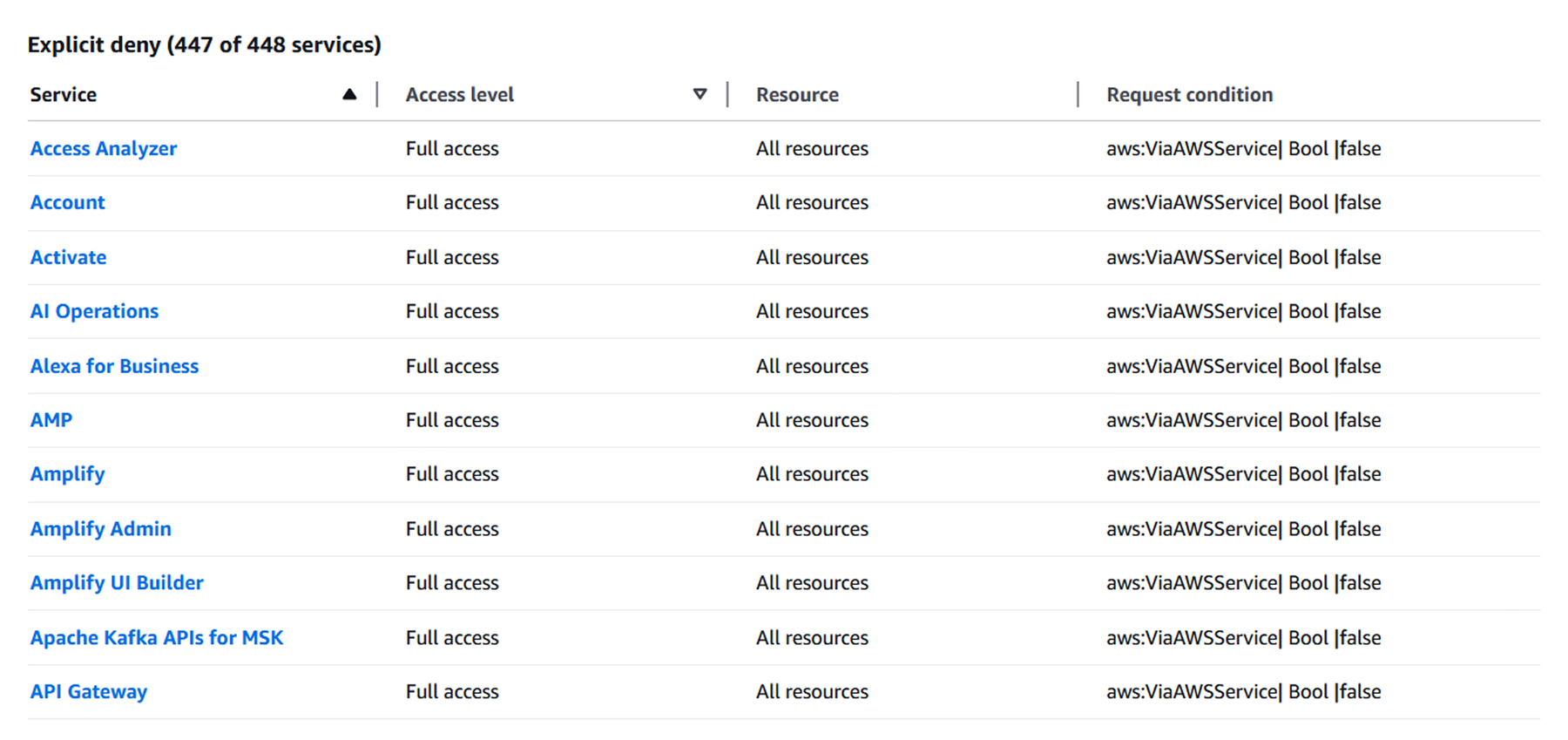Open the Amplify service link
The image size is (1568, 740).
pyautogui.click(x=68, y=474)
